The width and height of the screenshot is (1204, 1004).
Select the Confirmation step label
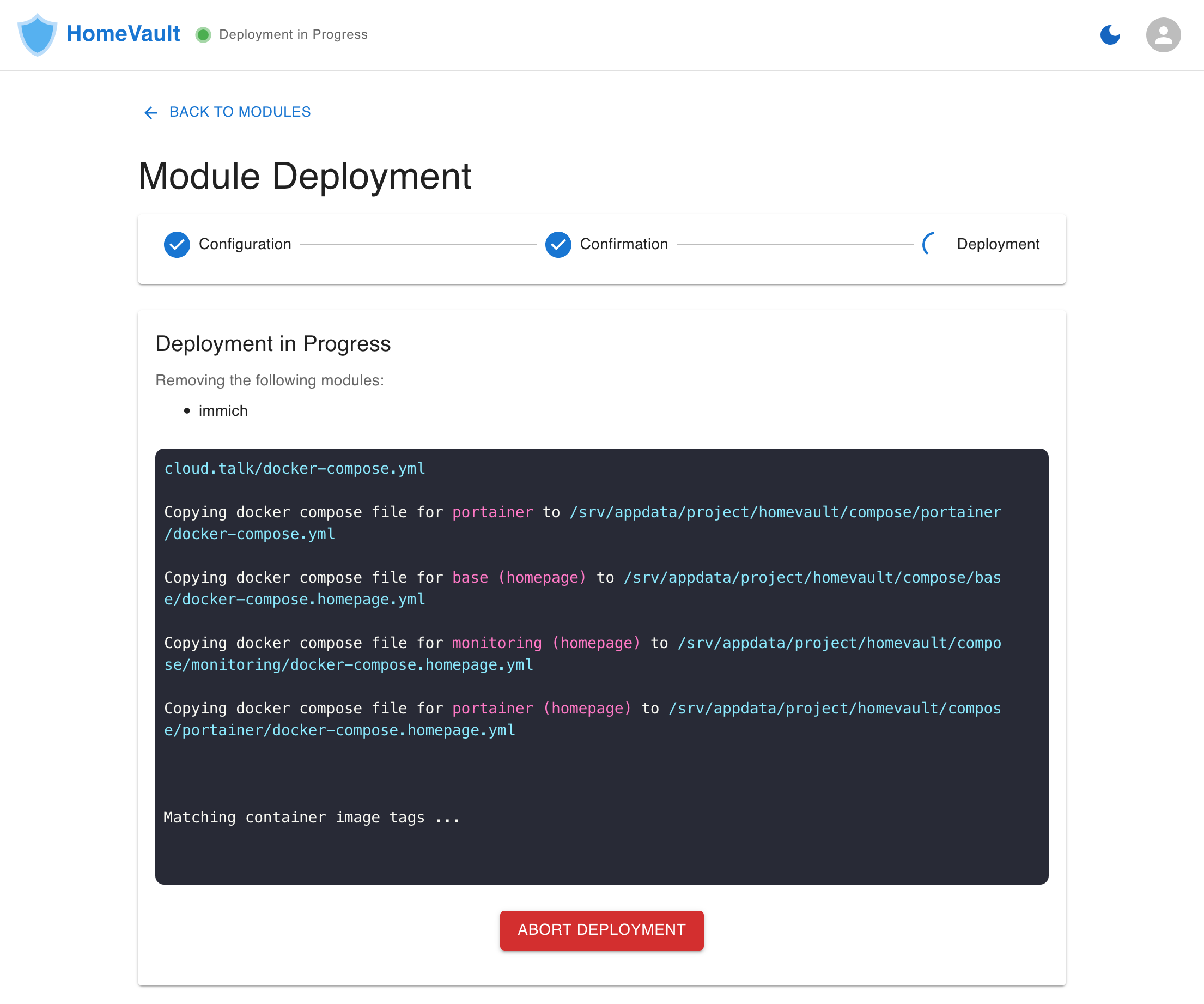click(x=624, y=244)
